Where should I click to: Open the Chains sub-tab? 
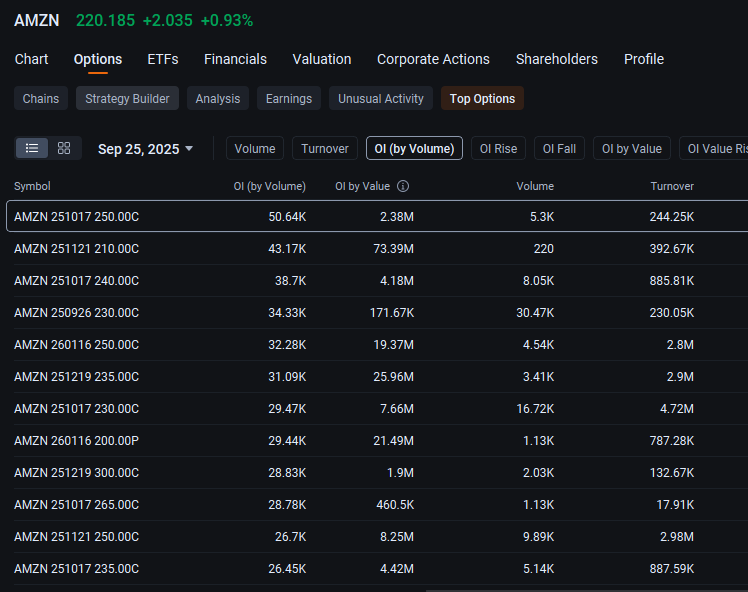click(x=41, y=98)
